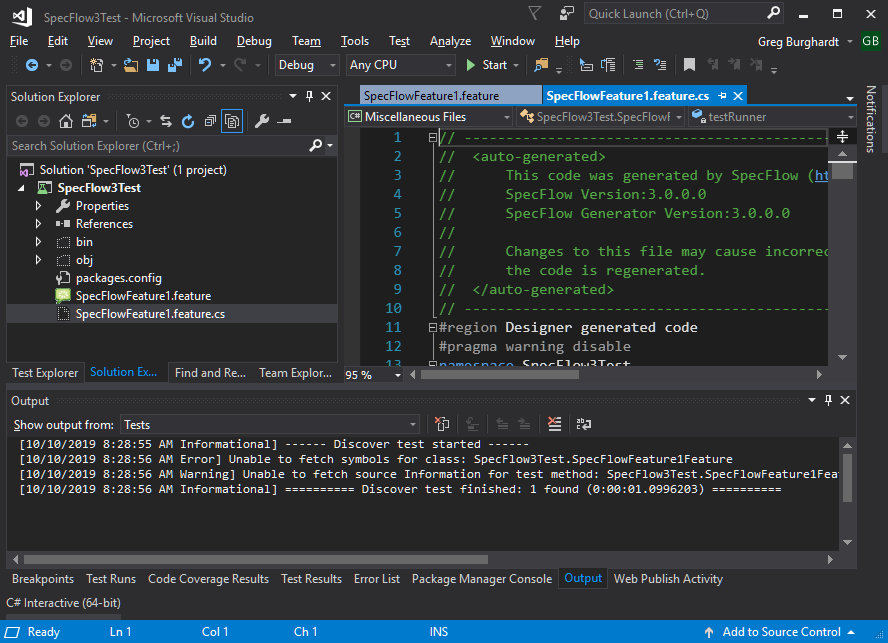Go Home in Solution Explorer
This screenshot has height=643, width=888.
coord(66,121)
